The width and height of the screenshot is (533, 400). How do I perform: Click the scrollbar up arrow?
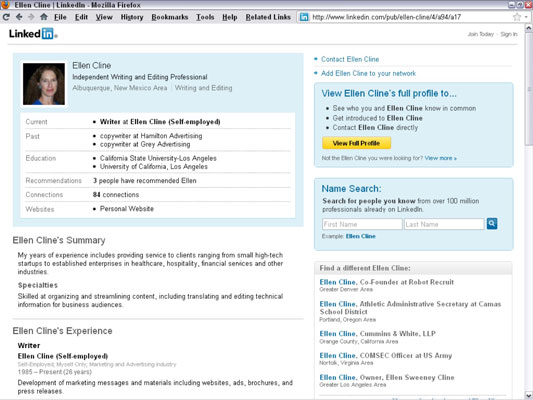(529, 28)
